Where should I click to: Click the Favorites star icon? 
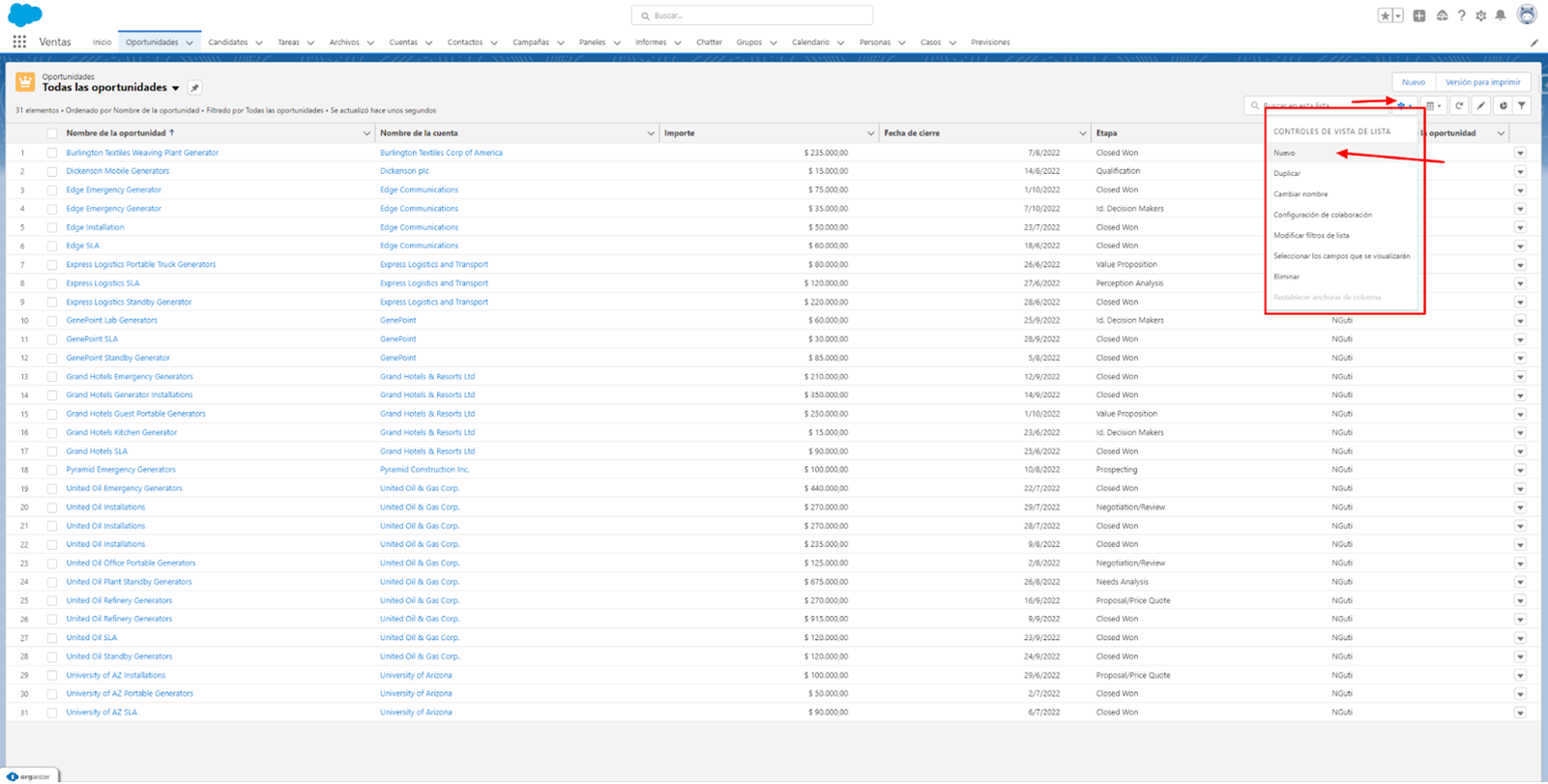(1386, 15)
